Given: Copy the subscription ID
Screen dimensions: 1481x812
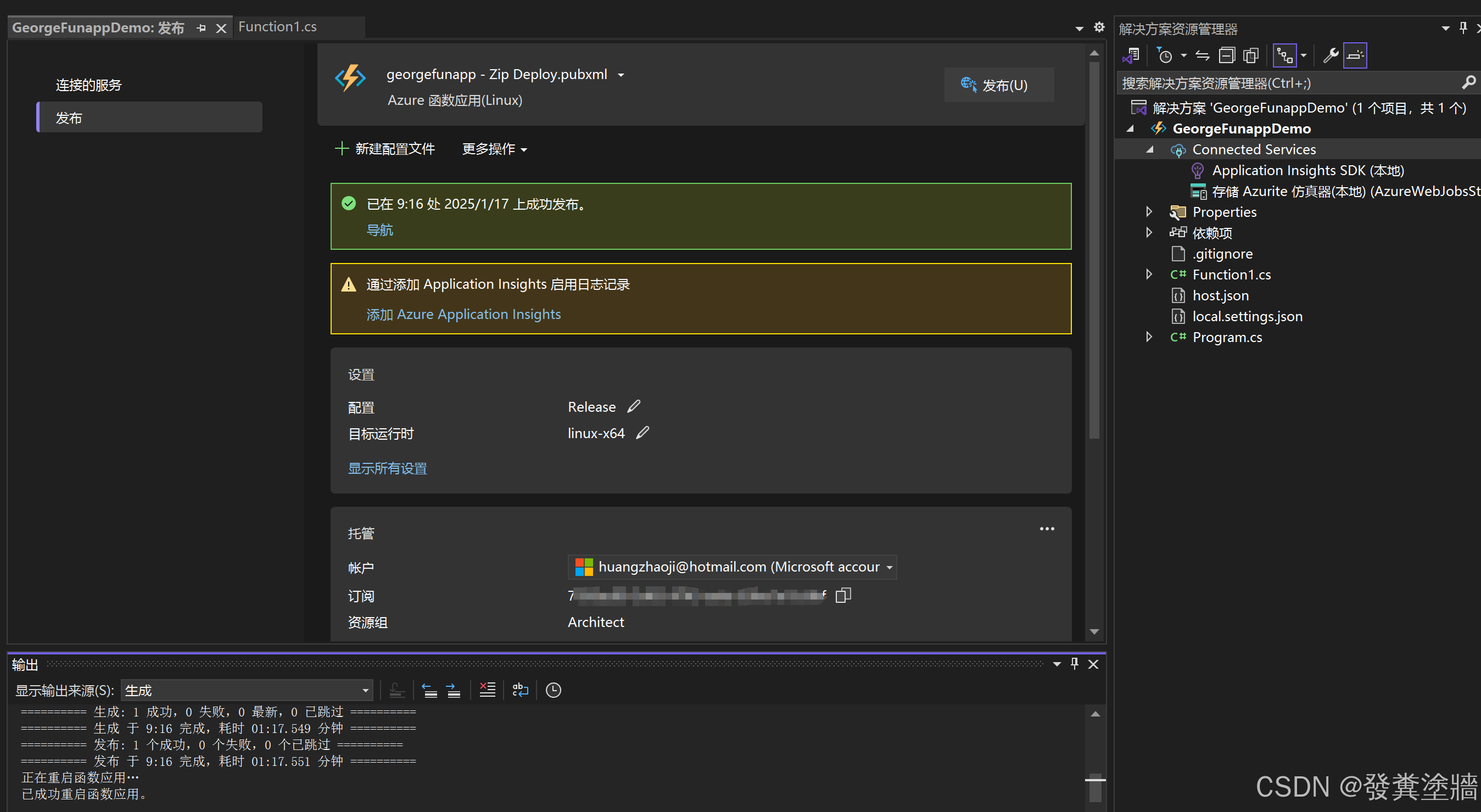Looking at the screenshot, I should pyautogui.click(x=843, y=595).
